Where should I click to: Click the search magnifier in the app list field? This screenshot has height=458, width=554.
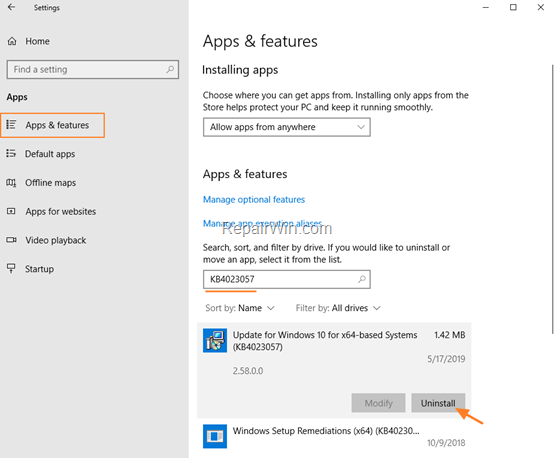(361, 280)
